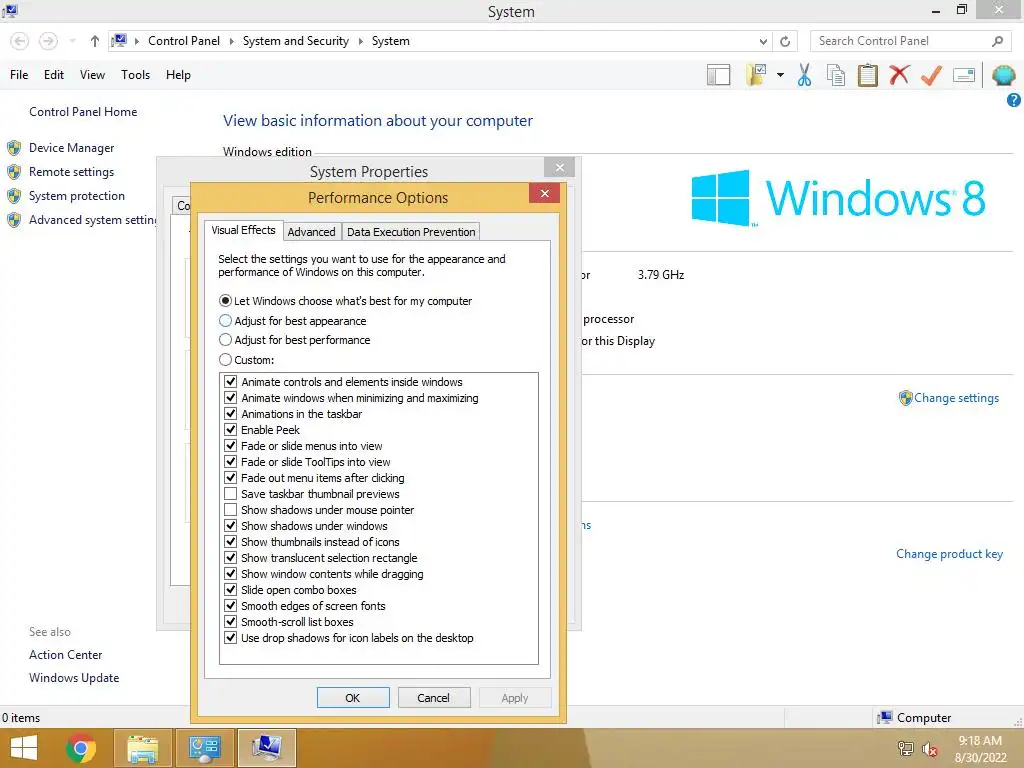Open the folder options dropdown arrow
This screenshot has height=768, width=1024.
point(780,75)
